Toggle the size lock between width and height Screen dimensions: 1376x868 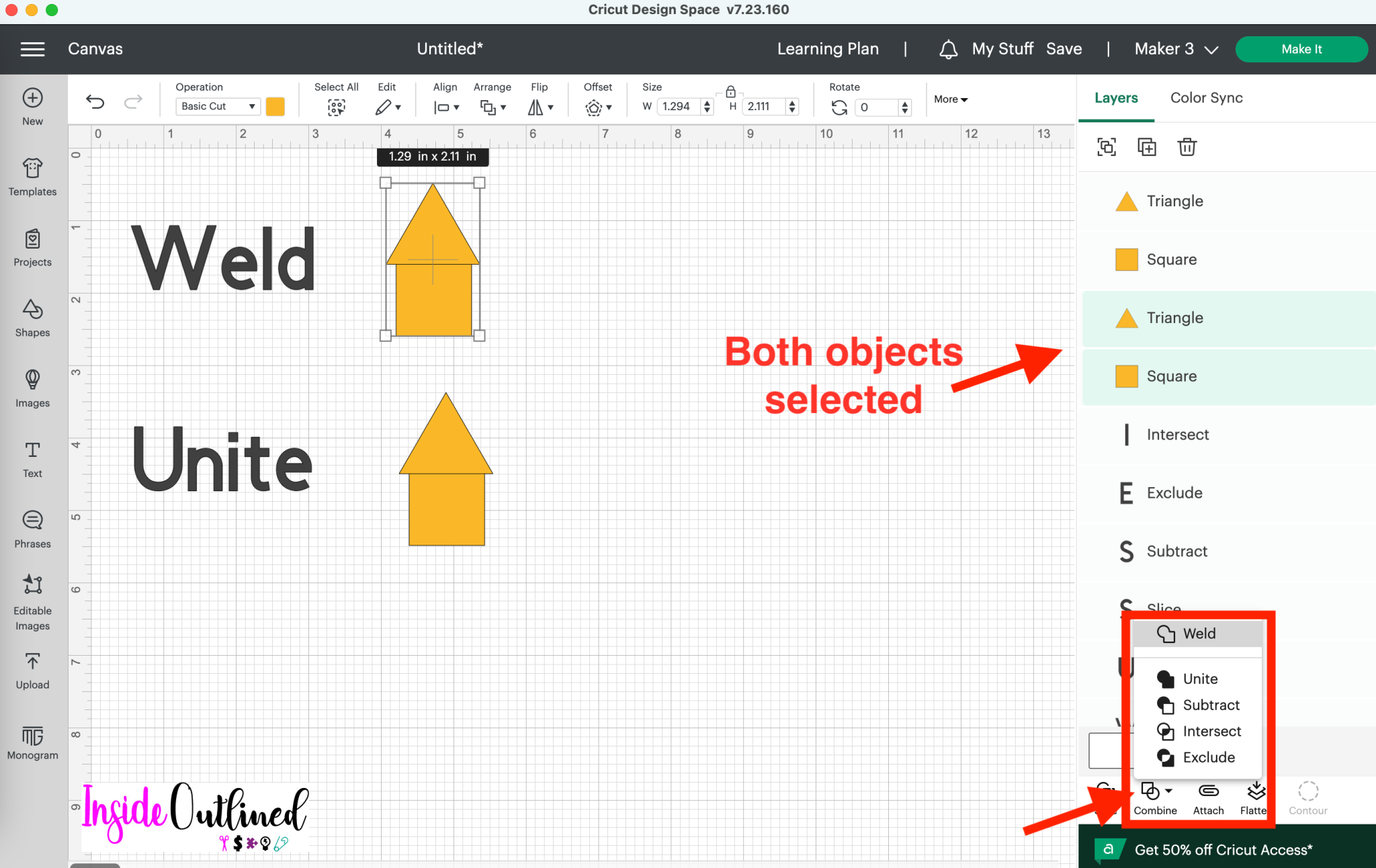coord(730,92)
